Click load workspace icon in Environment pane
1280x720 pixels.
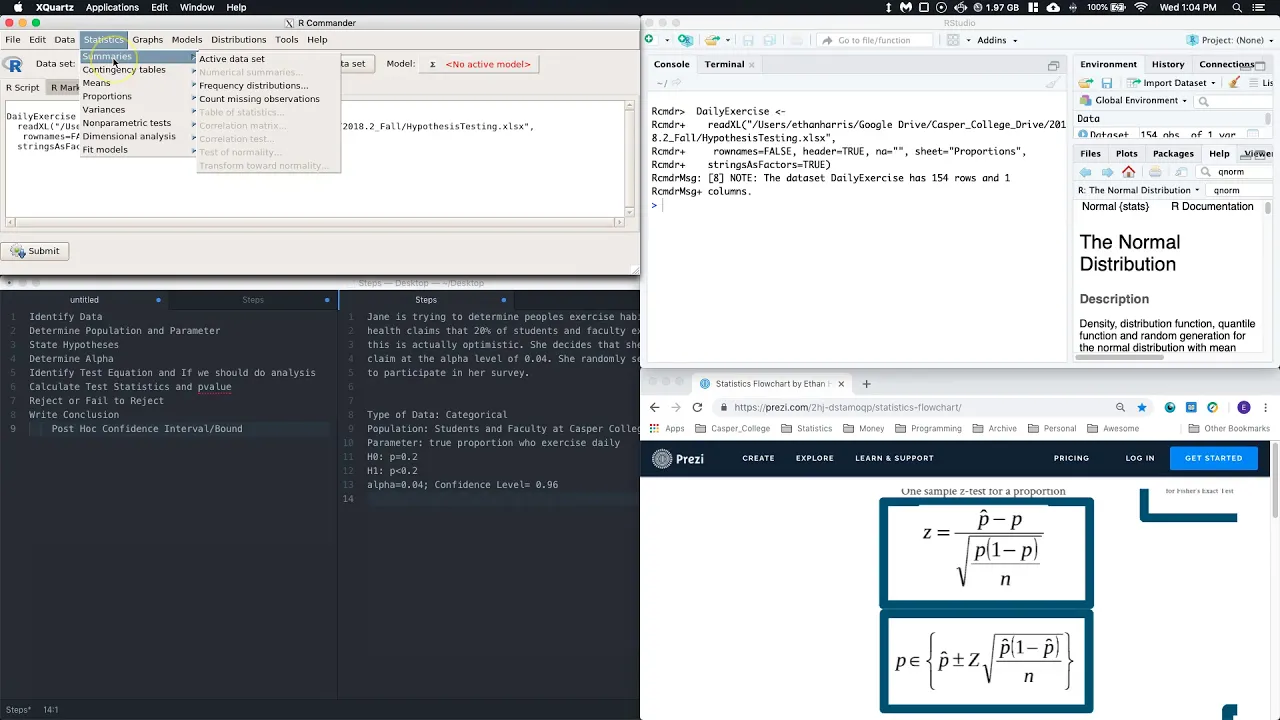[x=1086, y=83]
